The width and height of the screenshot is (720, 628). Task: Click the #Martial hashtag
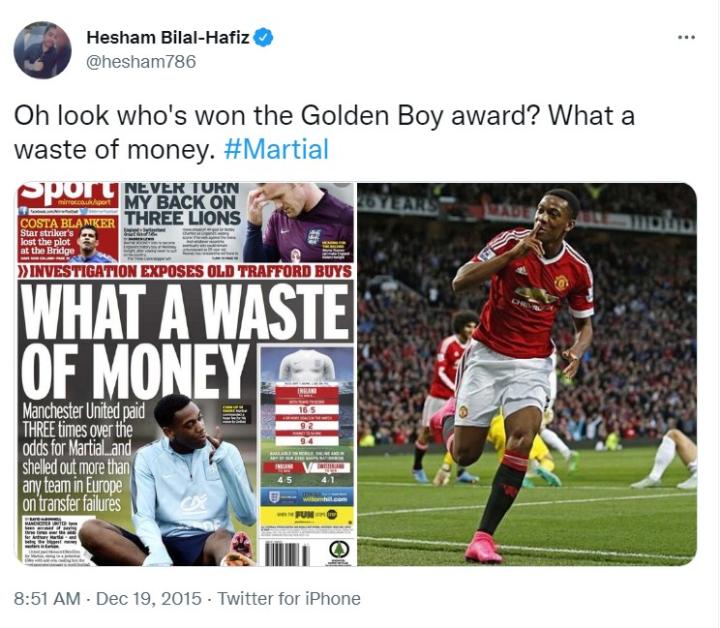[x=276, y=150]
